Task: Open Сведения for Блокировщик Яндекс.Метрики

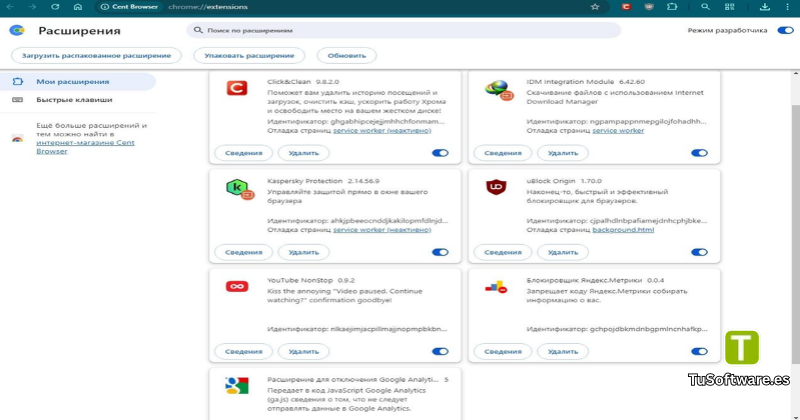Action: pos(503,352)
